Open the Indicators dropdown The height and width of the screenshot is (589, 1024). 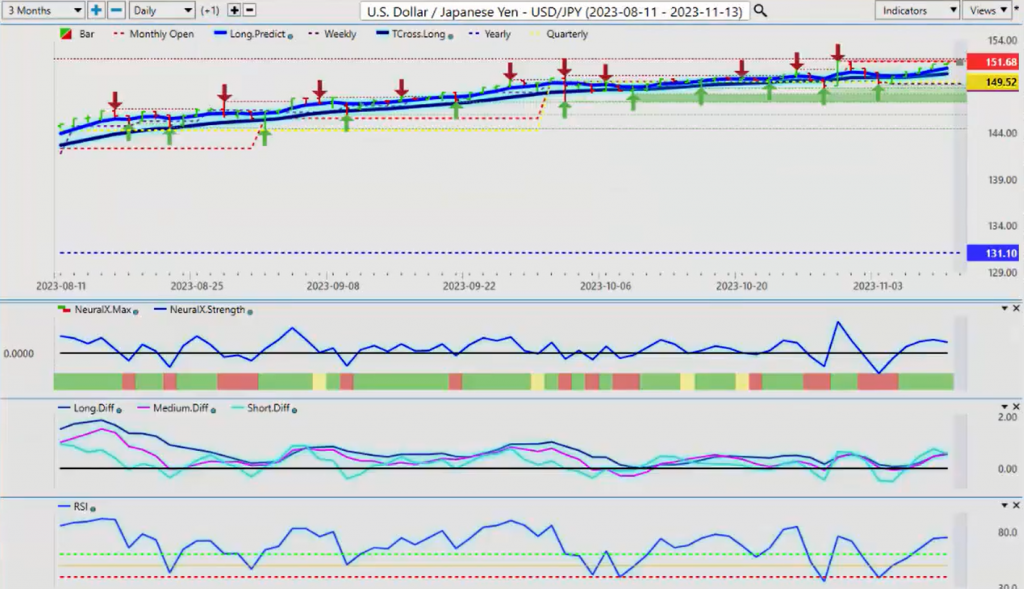(x=916, y=10)
